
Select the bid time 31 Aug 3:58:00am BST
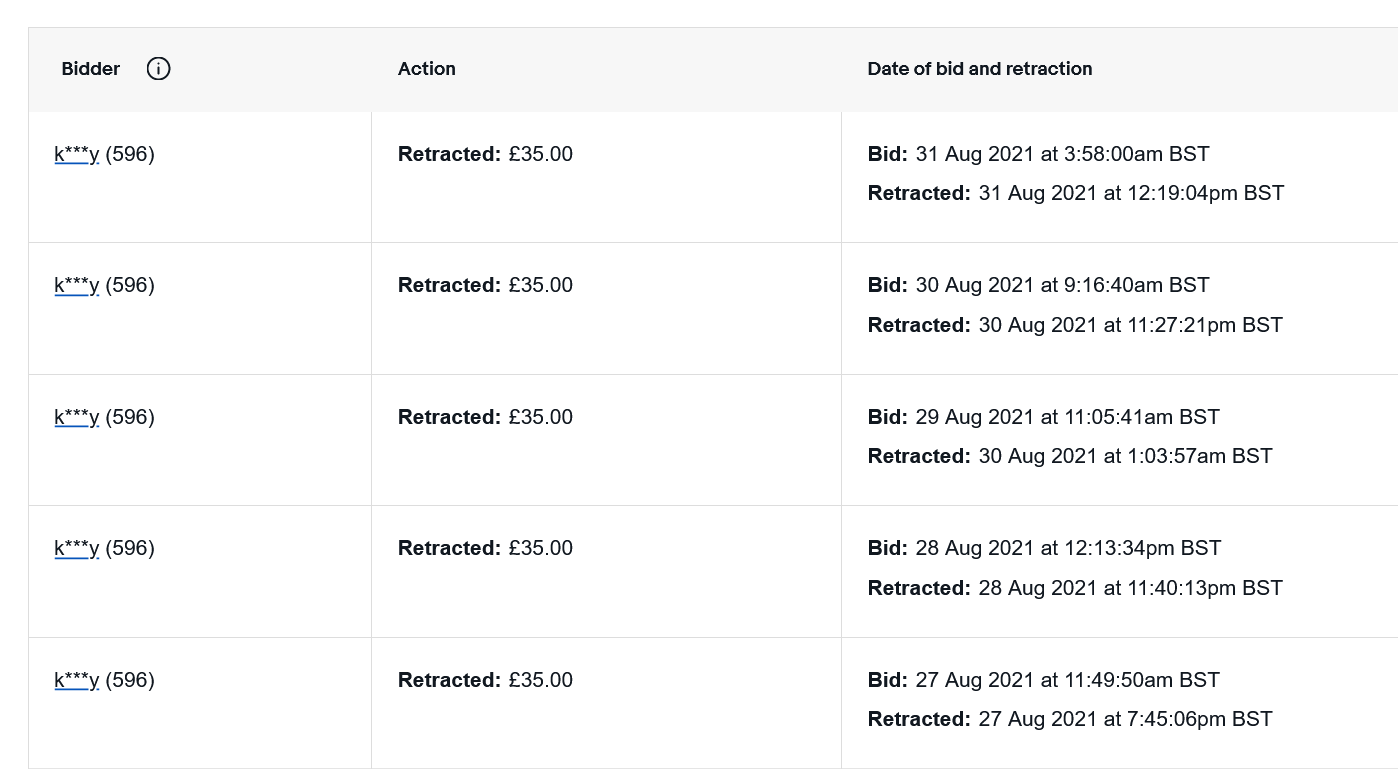click(x=1062, y=155)
